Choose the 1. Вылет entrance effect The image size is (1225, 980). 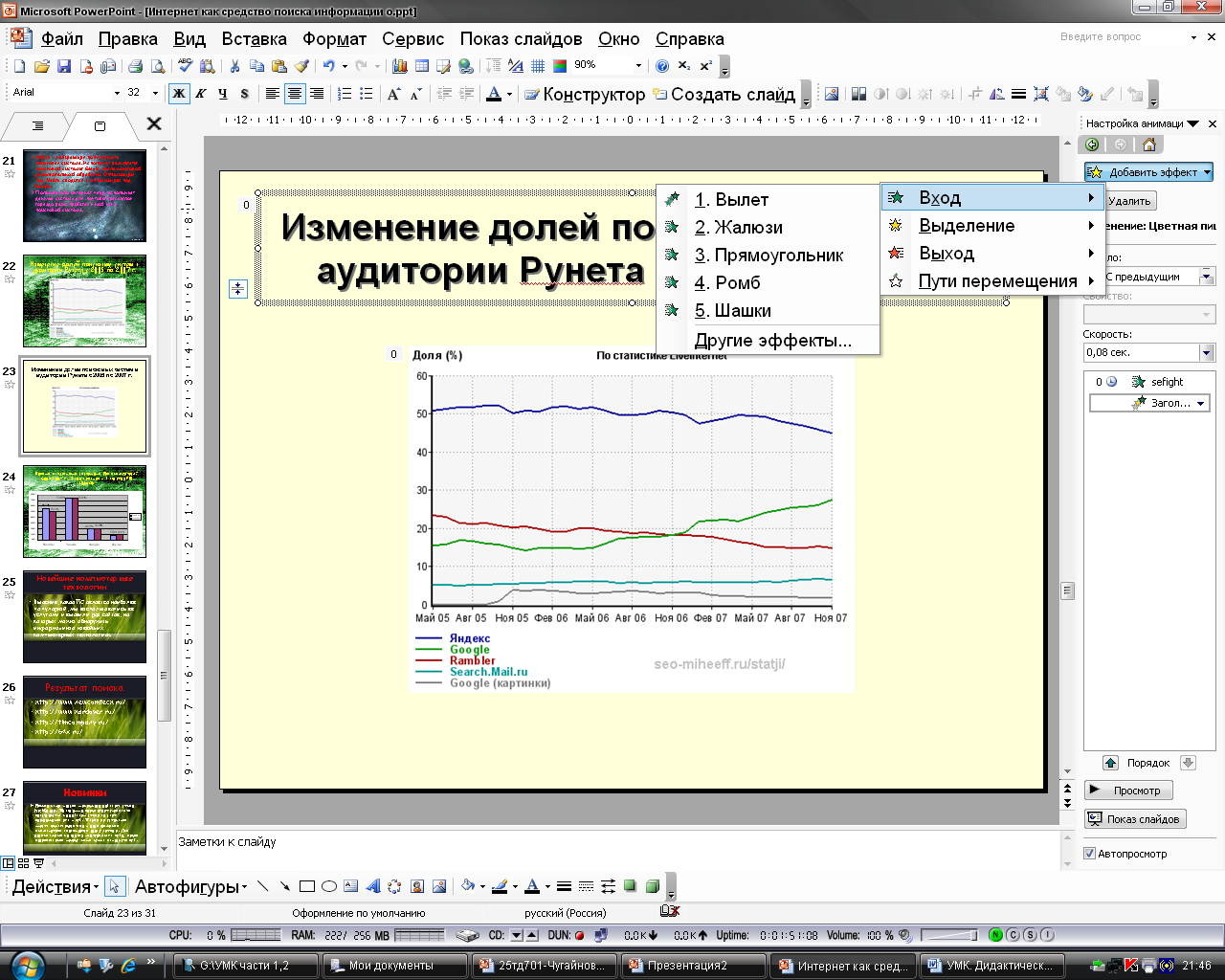pyautogui.click(x=768, y=200)
